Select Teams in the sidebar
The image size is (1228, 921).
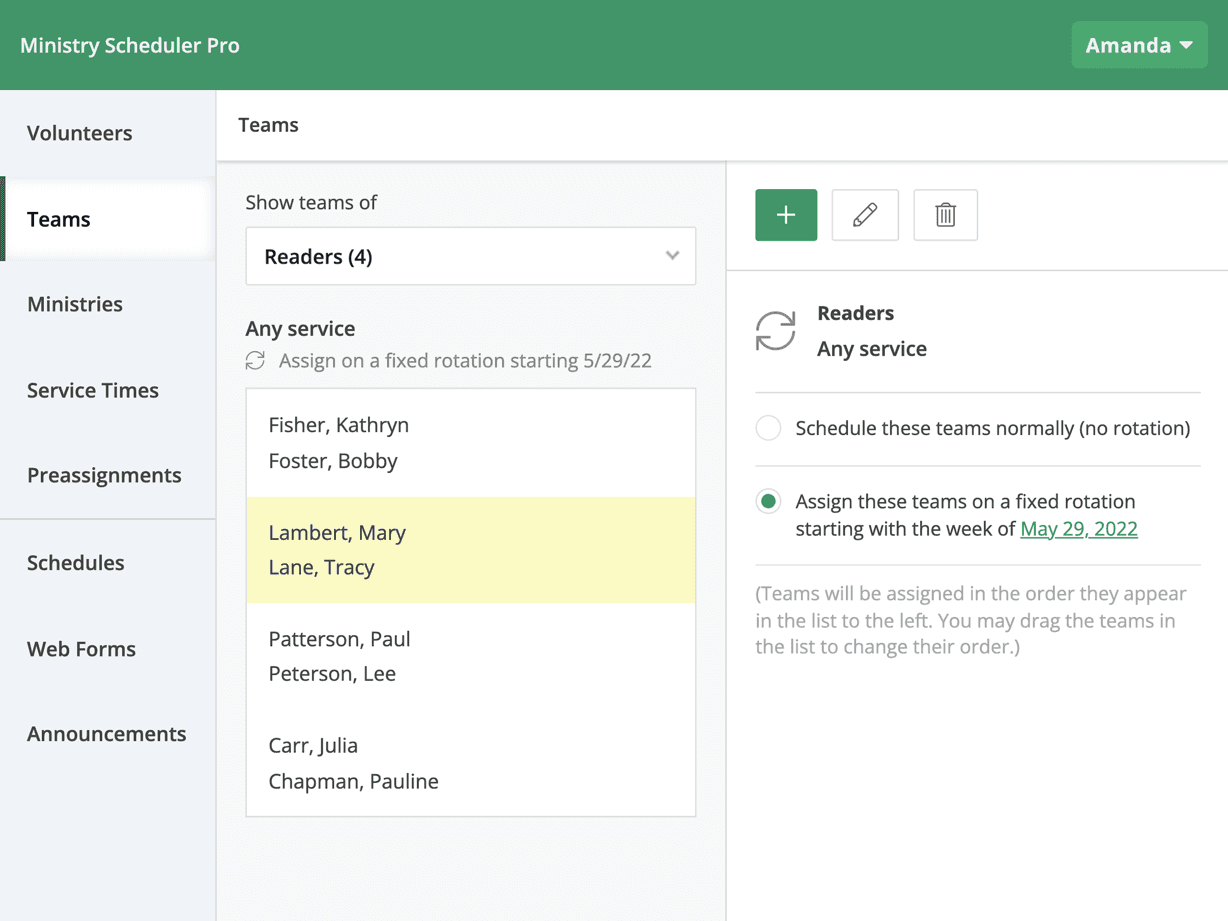click(x=108, y=219)
